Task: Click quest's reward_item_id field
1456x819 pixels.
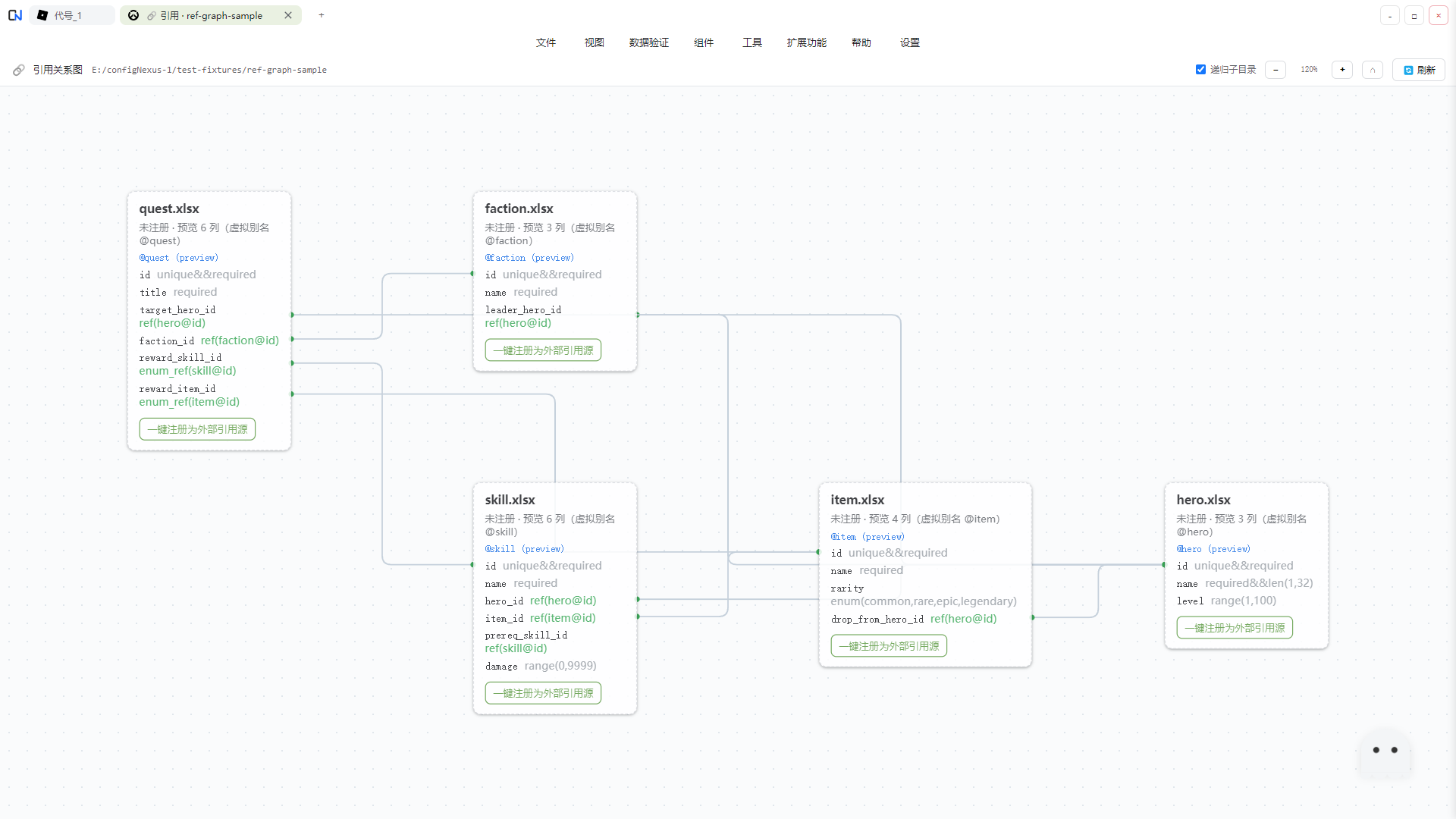Action: pos(209,395)
